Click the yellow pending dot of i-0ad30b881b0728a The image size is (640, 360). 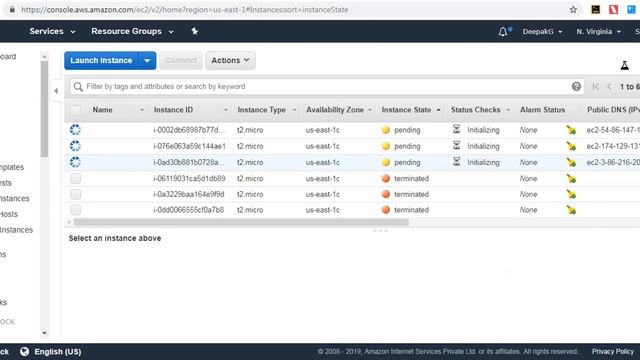pyautogui.click(x=386, y=162)
